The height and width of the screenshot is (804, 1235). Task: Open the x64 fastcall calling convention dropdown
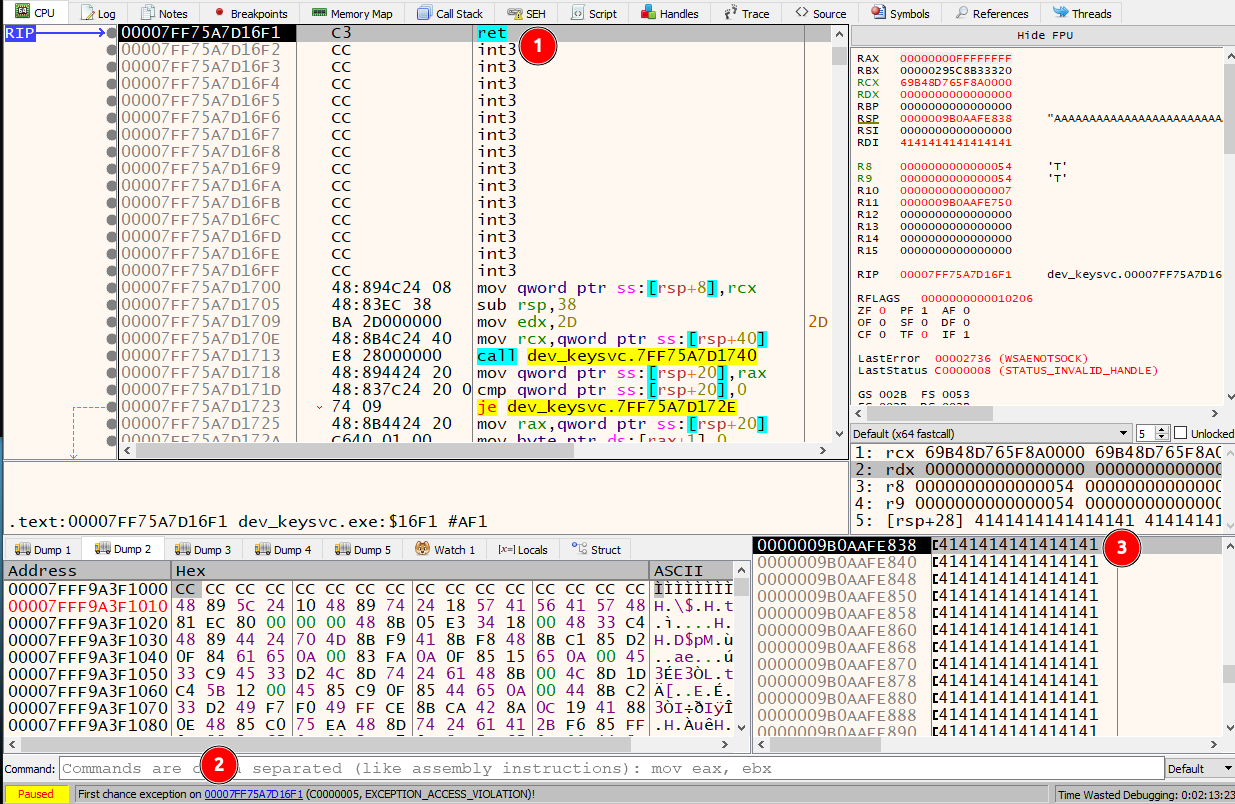pyautogui.click(x=990, y=434)
